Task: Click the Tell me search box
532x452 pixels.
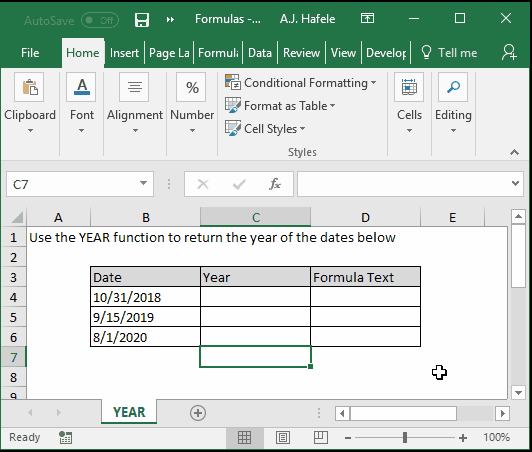Action: [449, 53]
